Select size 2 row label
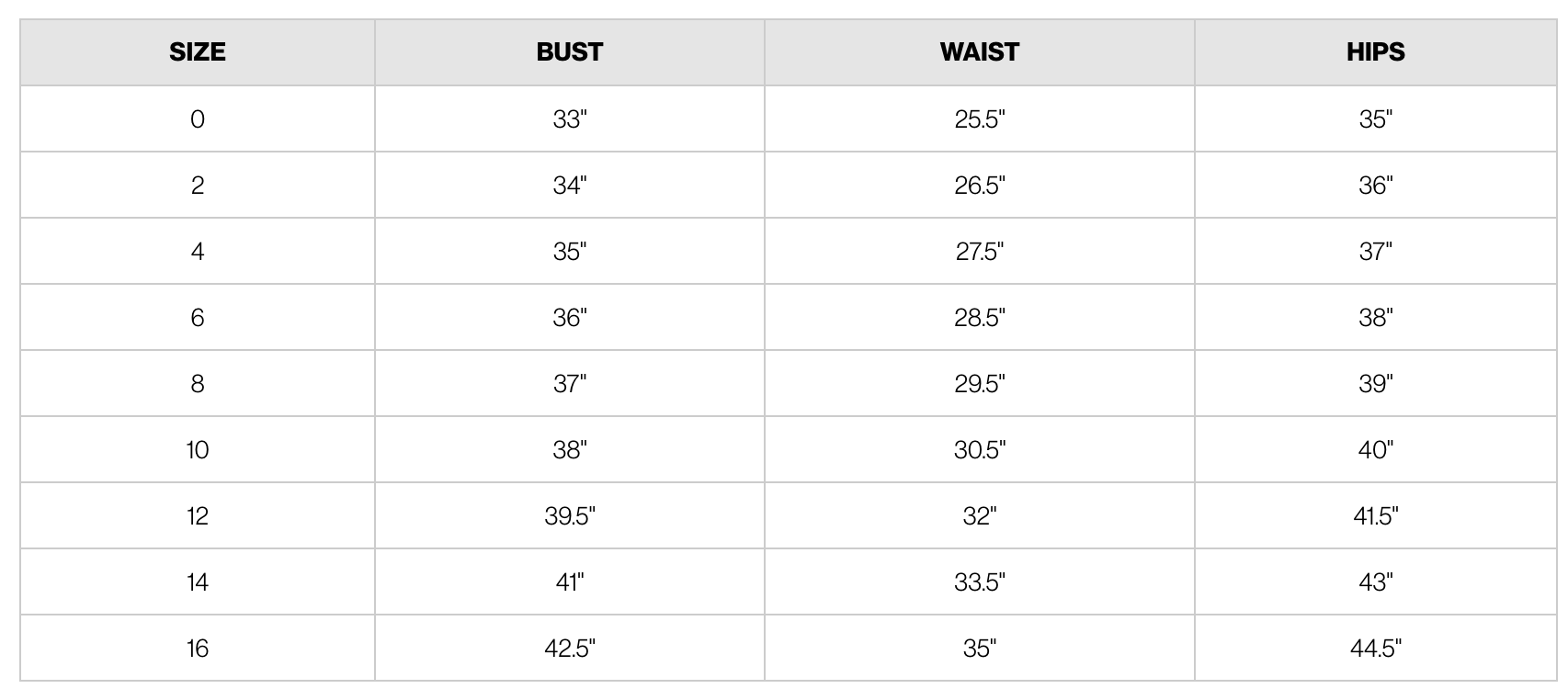 [198, 186]
